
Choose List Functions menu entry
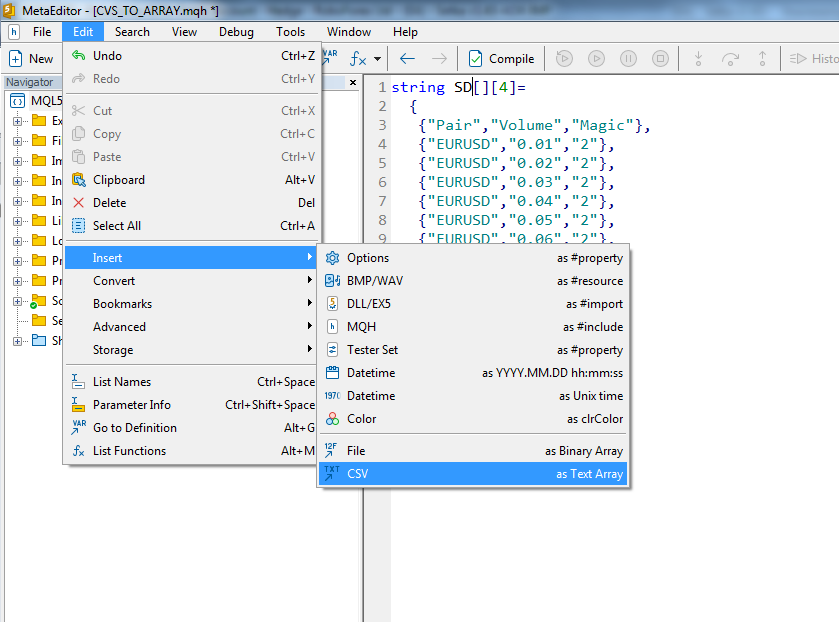coord(192,451)
